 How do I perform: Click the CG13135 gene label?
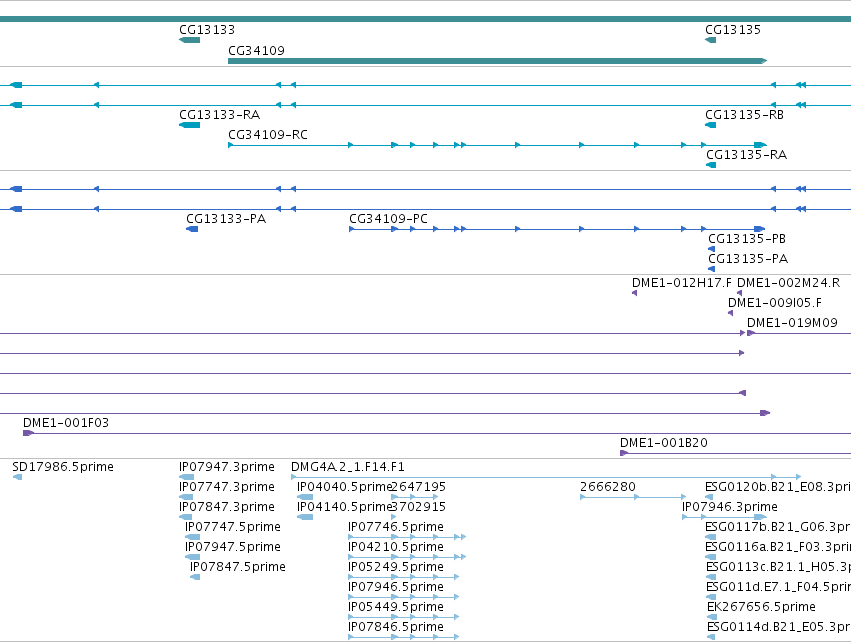click(x=733, y=30)
